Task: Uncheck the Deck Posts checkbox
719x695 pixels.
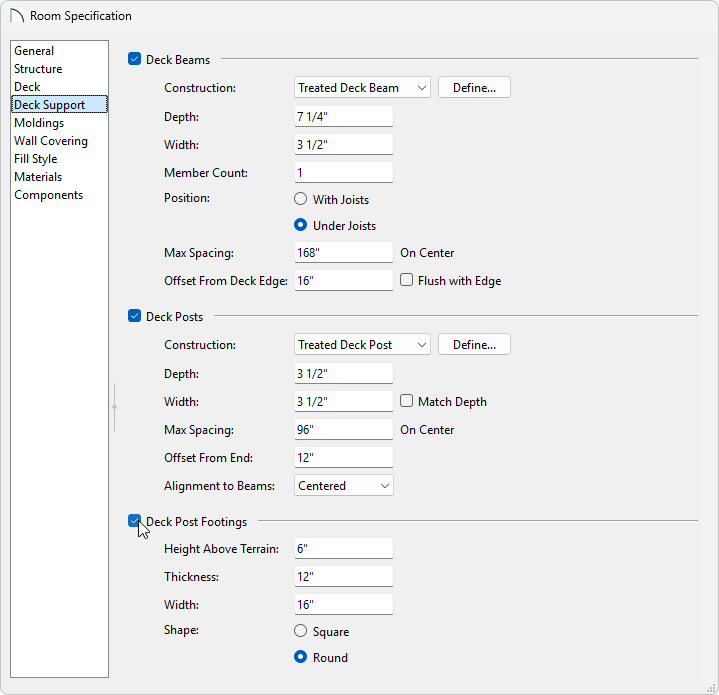Action: 134,316
